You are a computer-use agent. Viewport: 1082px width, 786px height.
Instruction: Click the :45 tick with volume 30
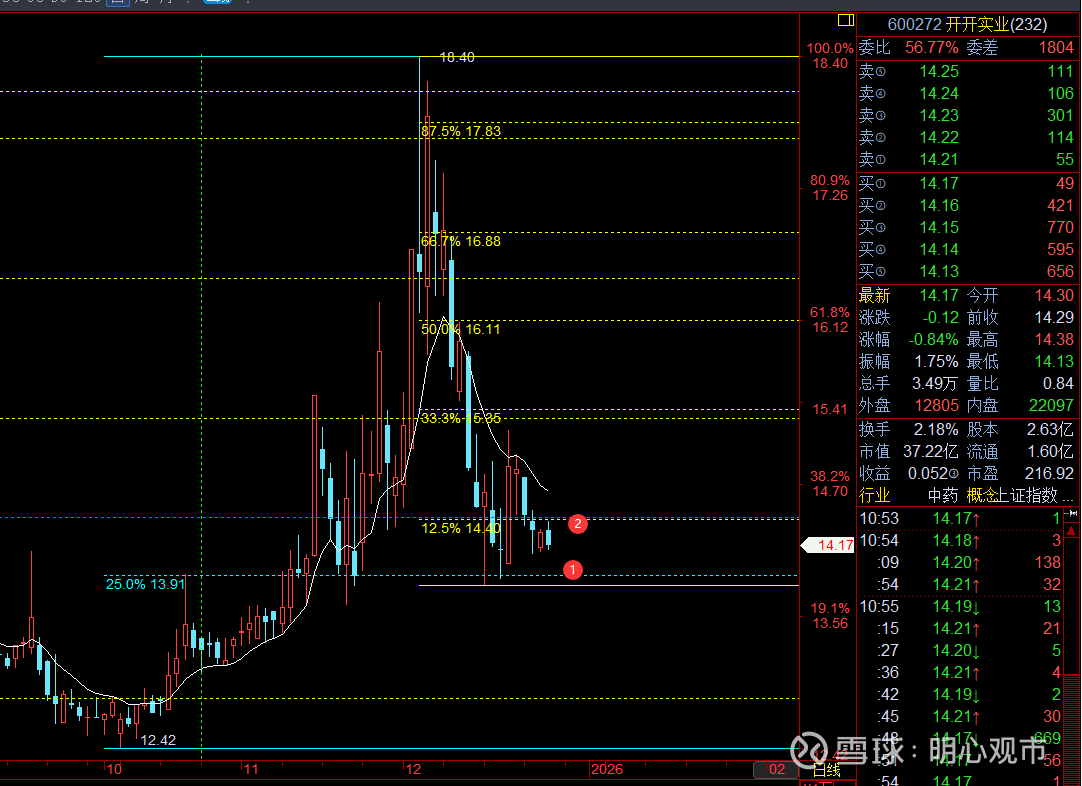pos(961,716)
